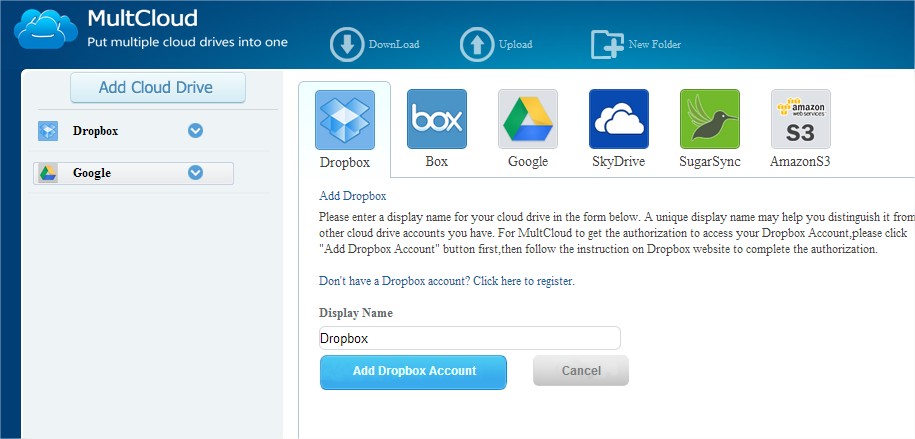Select the Google Drive service icon
Viewport: 915px width, 439px height.
pyautogui.click(x=528, y=119)
